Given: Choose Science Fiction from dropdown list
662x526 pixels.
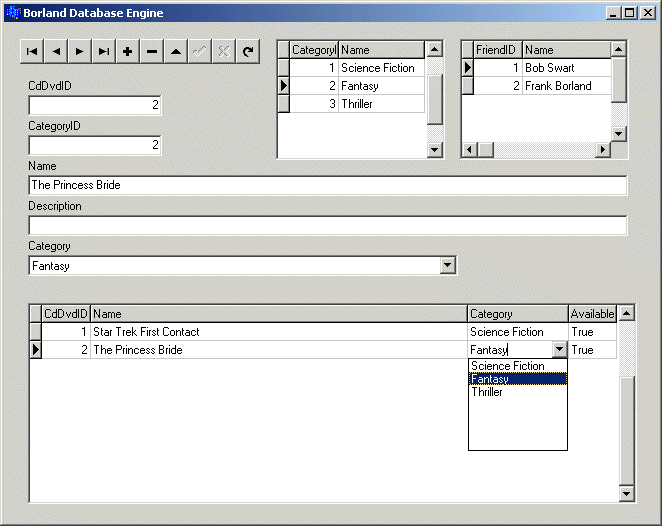Looking at the screenshot, I should 518,366.
